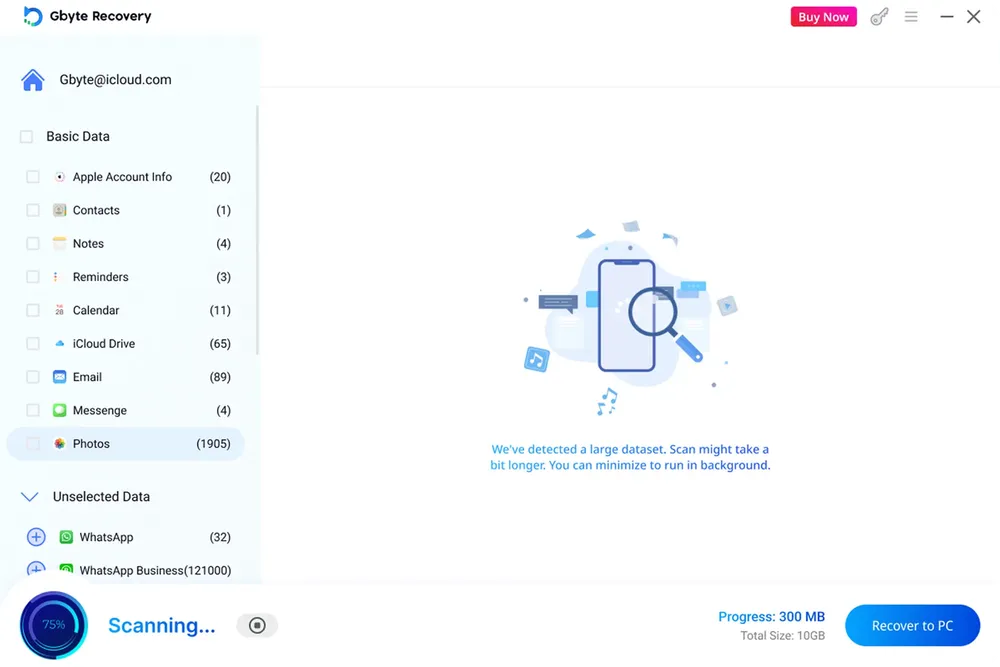The width and height of the screenshot is (1000, 667).
Task: Click the Recover to PC button
Action: [912, 626]
